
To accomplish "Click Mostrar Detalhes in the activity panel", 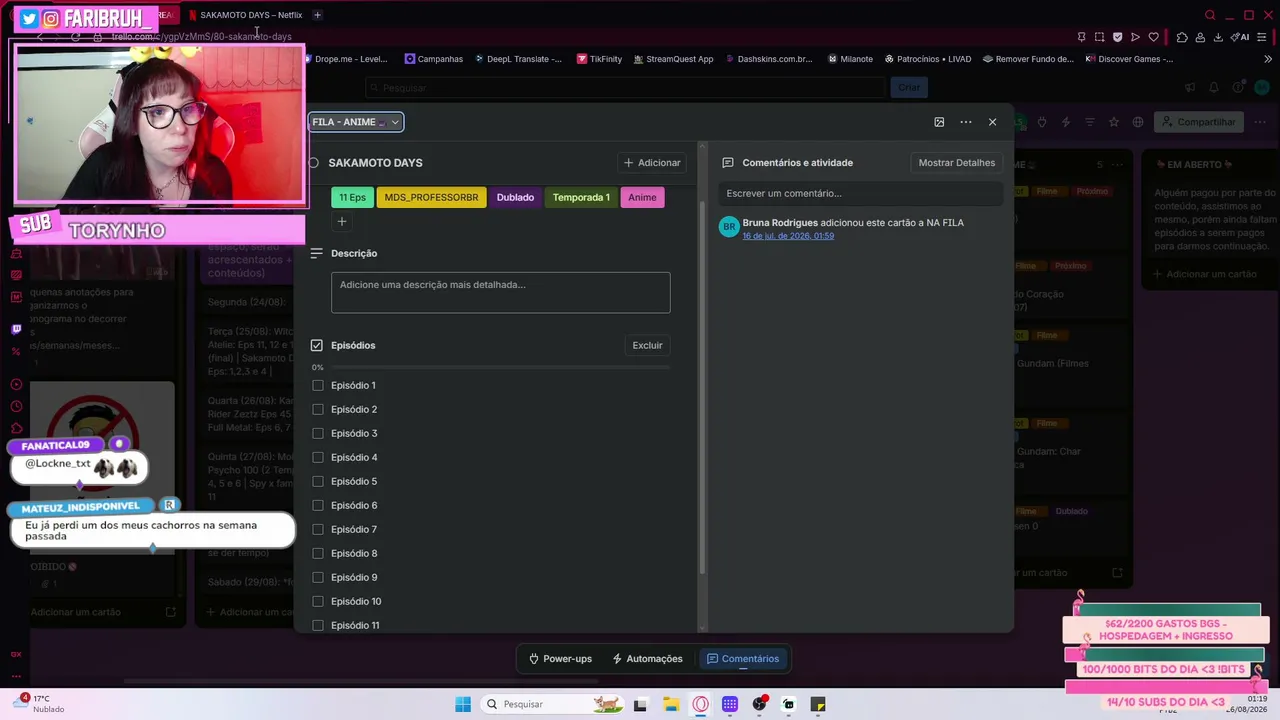I will pyautogui.click(x=957, y=163).
